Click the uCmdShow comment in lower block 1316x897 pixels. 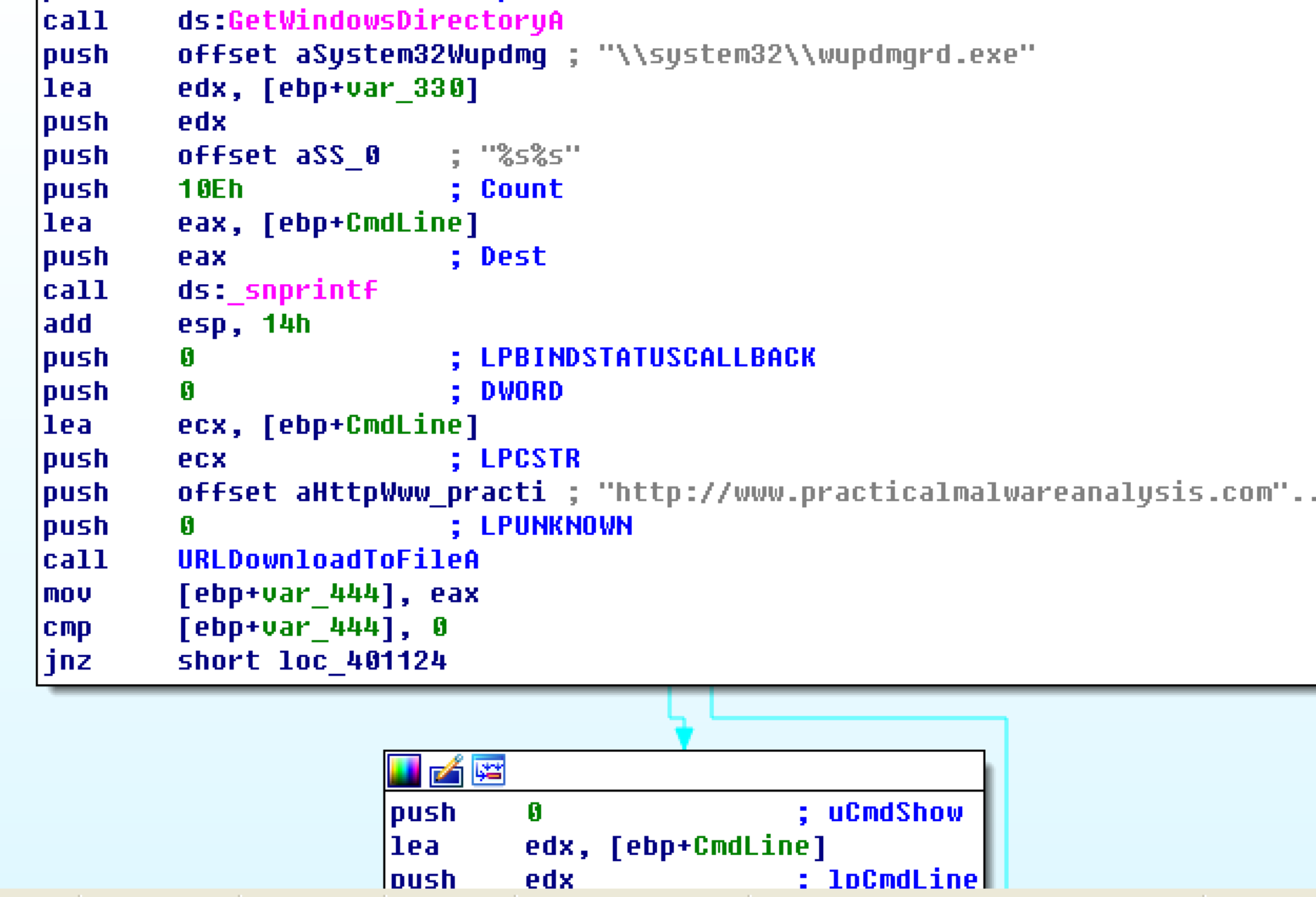(895, 813)
